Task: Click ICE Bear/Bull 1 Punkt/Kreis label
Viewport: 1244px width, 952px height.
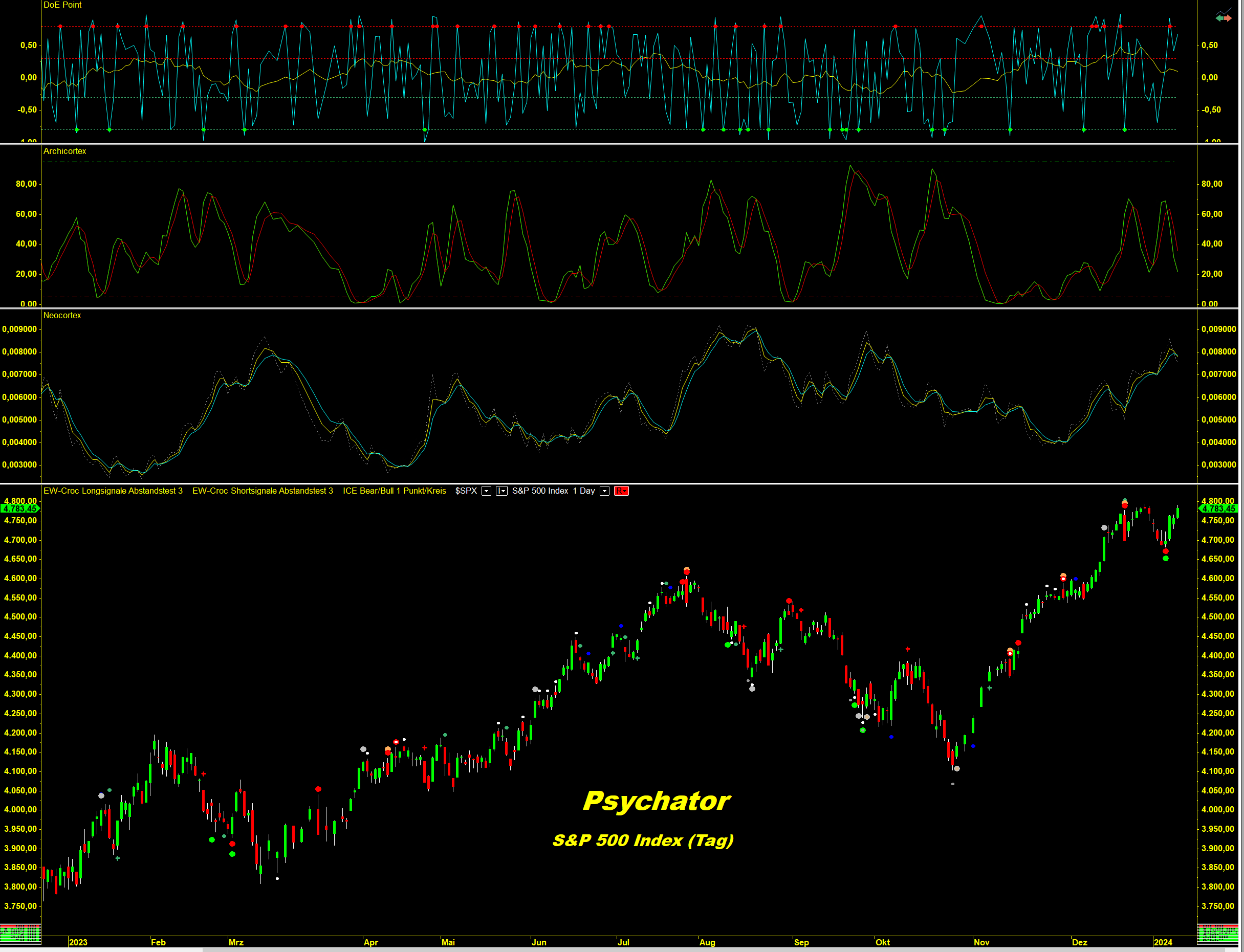Action: click(x=394, y=491)
